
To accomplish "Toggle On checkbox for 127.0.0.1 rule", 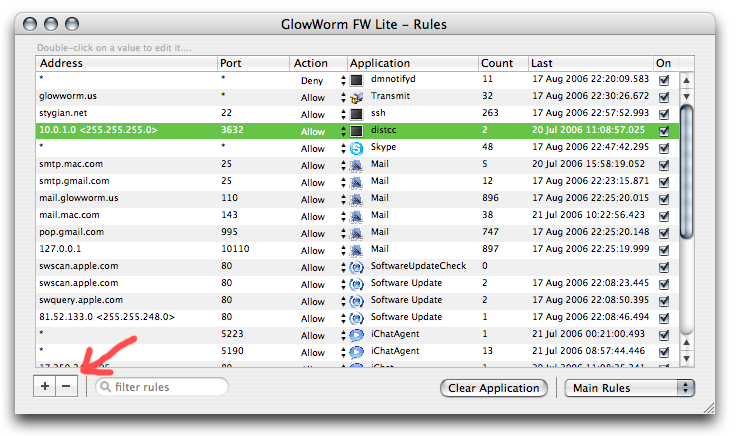I will [x=664, y=250].
